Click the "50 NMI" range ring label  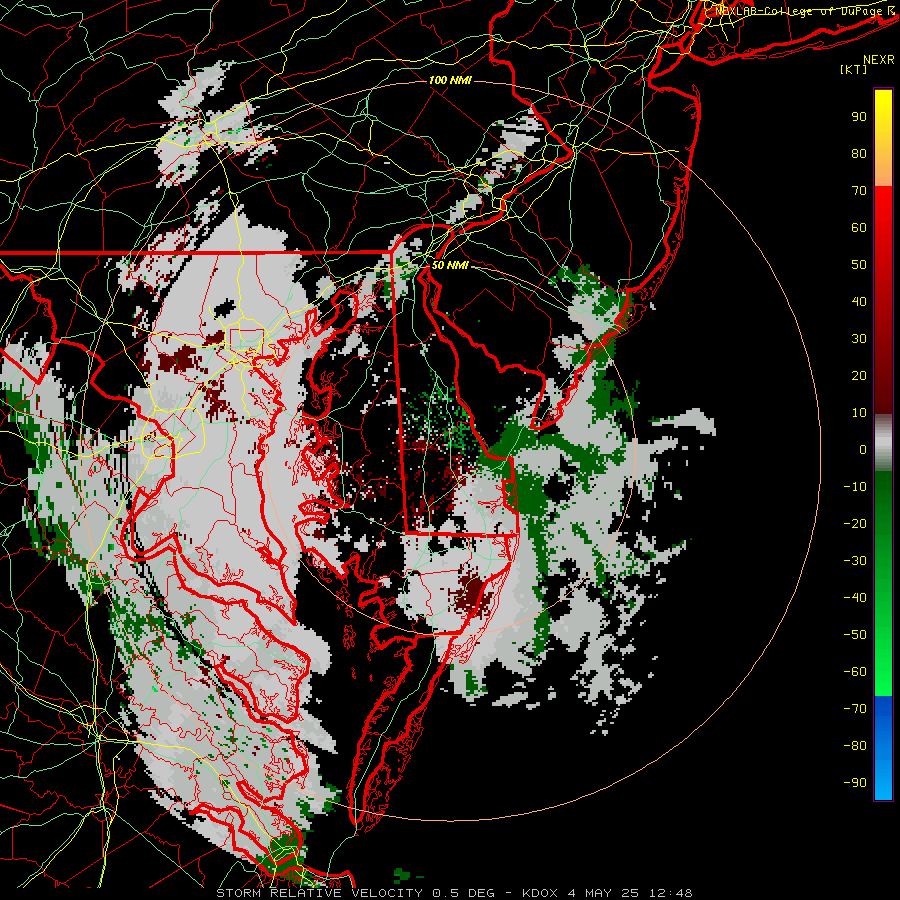(450, 265)
